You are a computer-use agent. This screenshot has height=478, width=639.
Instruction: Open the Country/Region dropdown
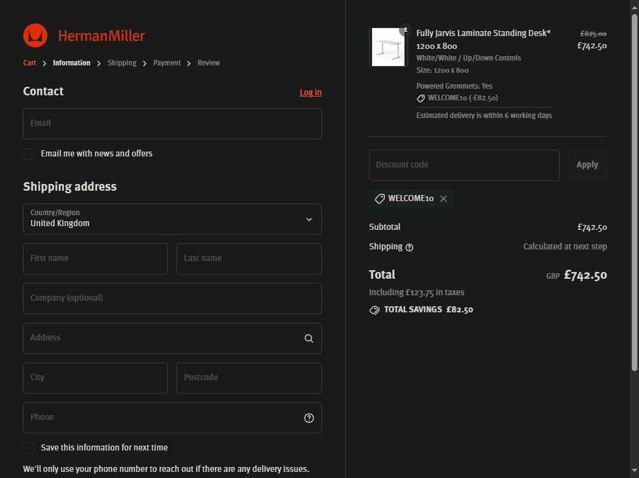click(172, 219)
